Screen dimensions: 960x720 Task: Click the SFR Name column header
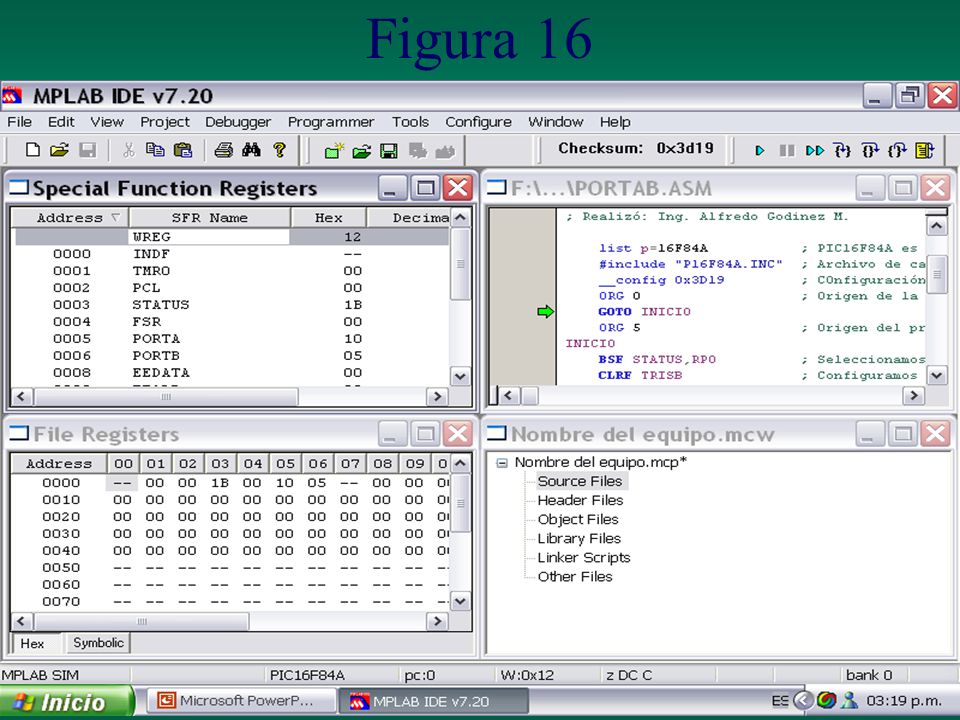pyautogui.click(x=209, y=217)
